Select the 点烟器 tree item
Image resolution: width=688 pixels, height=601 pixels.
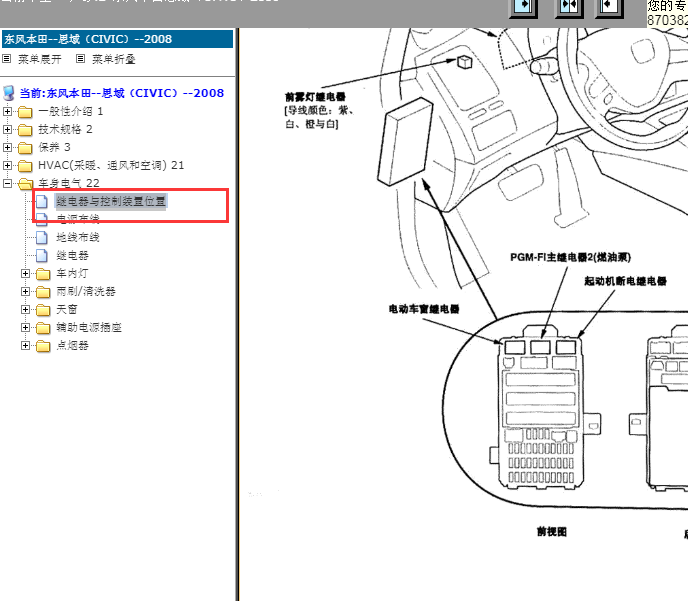[72, 345]
